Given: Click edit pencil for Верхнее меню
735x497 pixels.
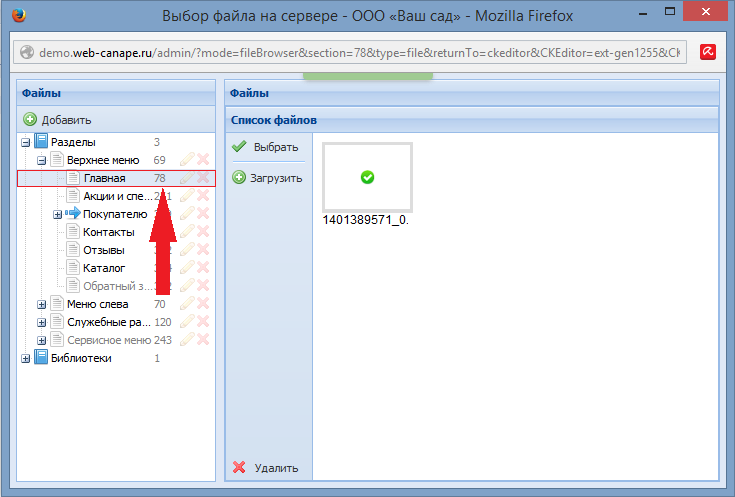Looking at the screenshot, I should pyautogui.click(x=186, y=160).
